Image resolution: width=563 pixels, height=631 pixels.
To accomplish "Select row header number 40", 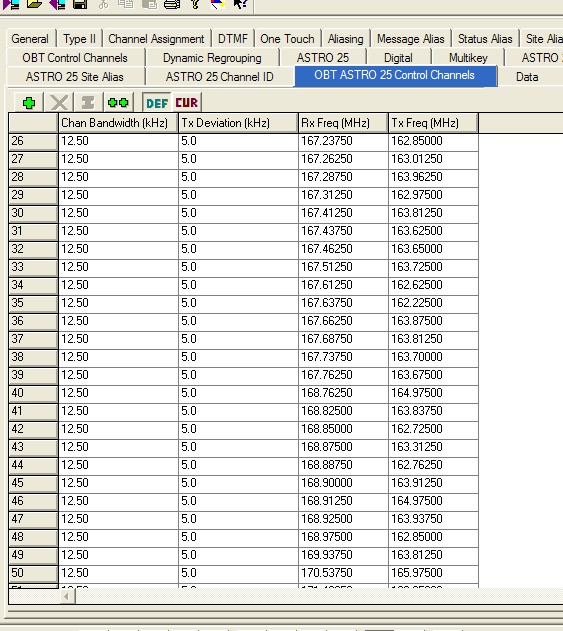I will coord(33,393).
